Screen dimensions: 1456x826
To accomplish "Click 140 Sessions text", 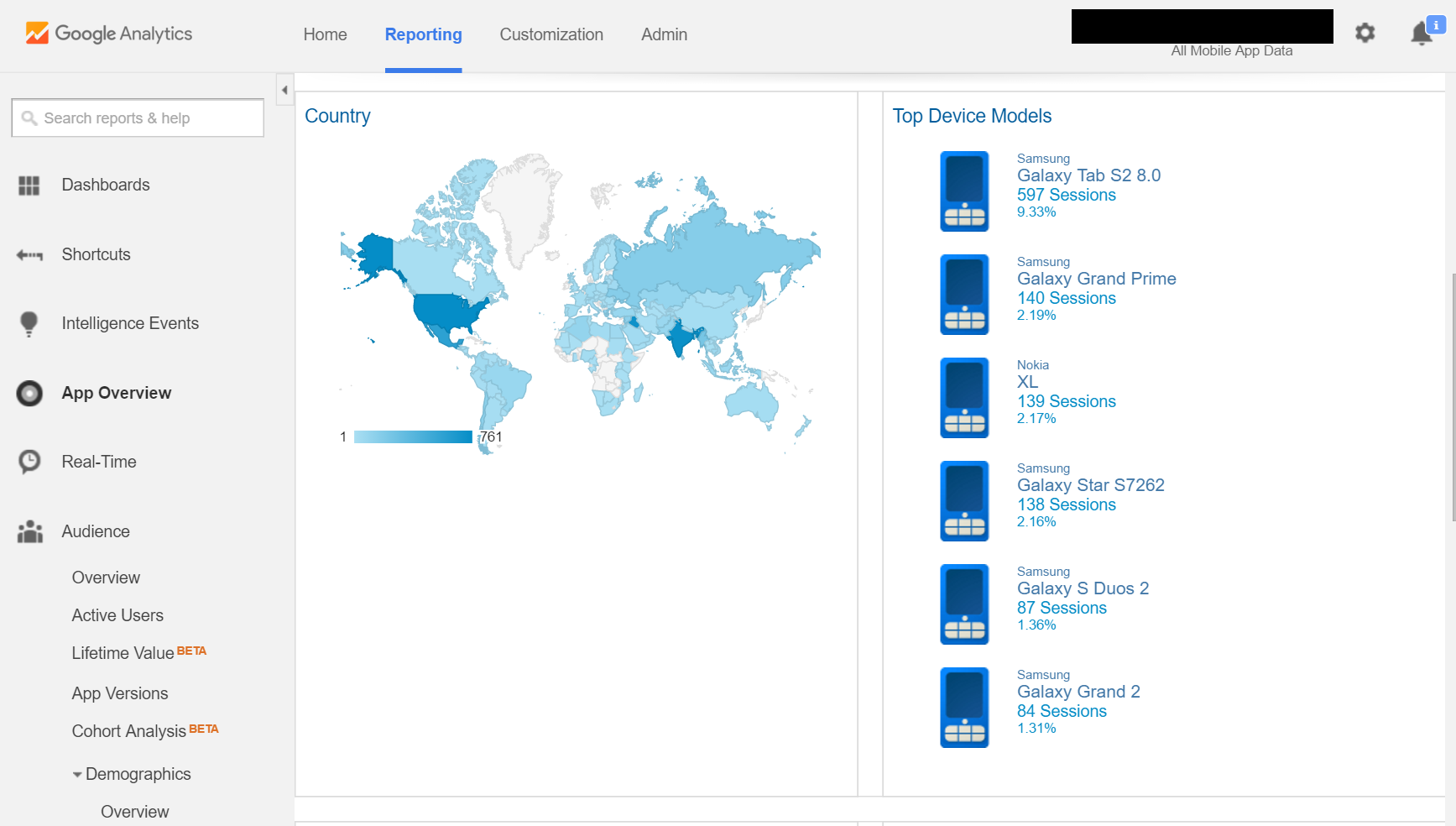I will [x=1066, y=298].
